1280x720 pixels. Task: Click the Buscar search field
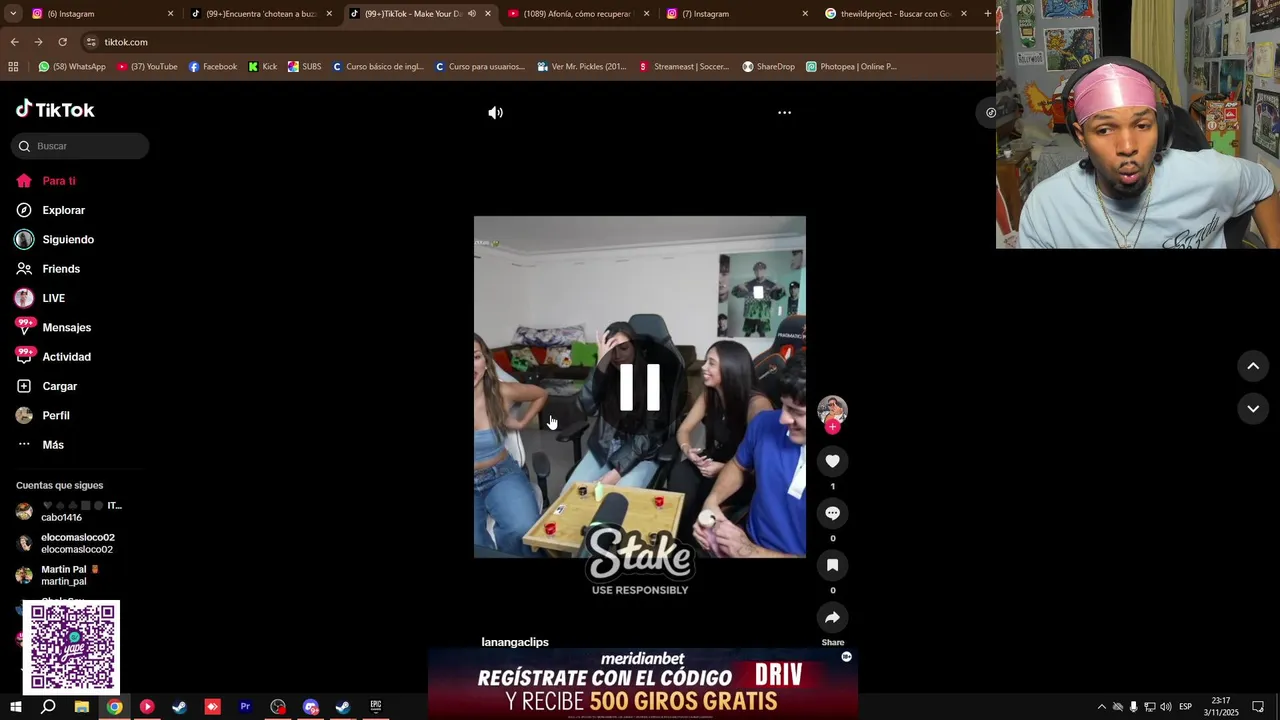[x=80, y=146]
